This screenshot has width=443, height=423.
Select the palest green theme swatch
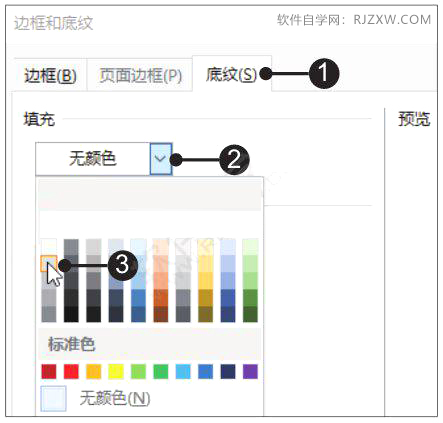click(250, 247)
